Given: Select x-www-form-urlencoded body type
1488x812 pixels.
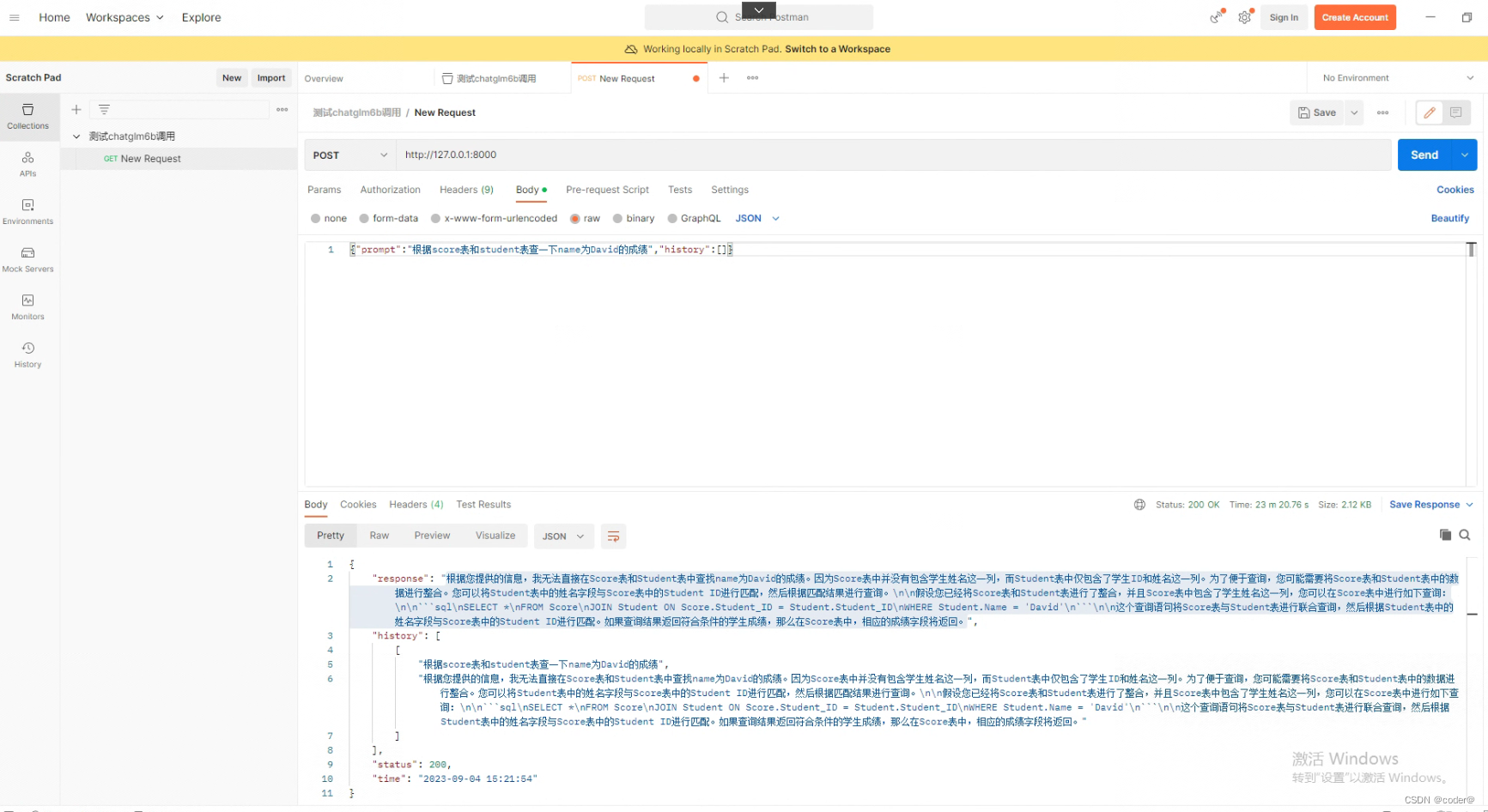Looking at the screenshot, I should pos(494,219).
